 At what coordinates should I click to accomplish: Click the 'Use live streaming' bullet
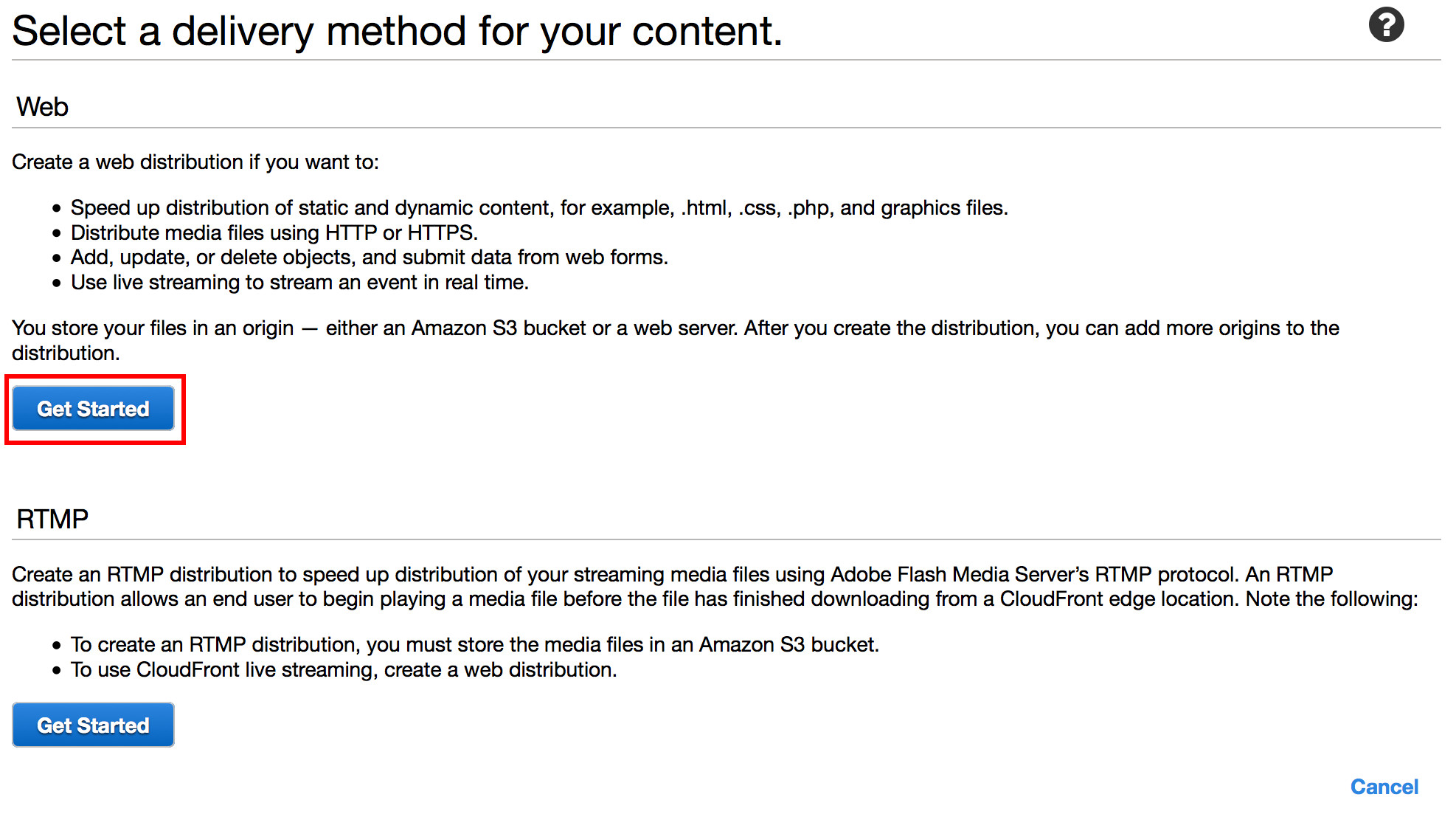pyautogui.click(x=299, y=283)
